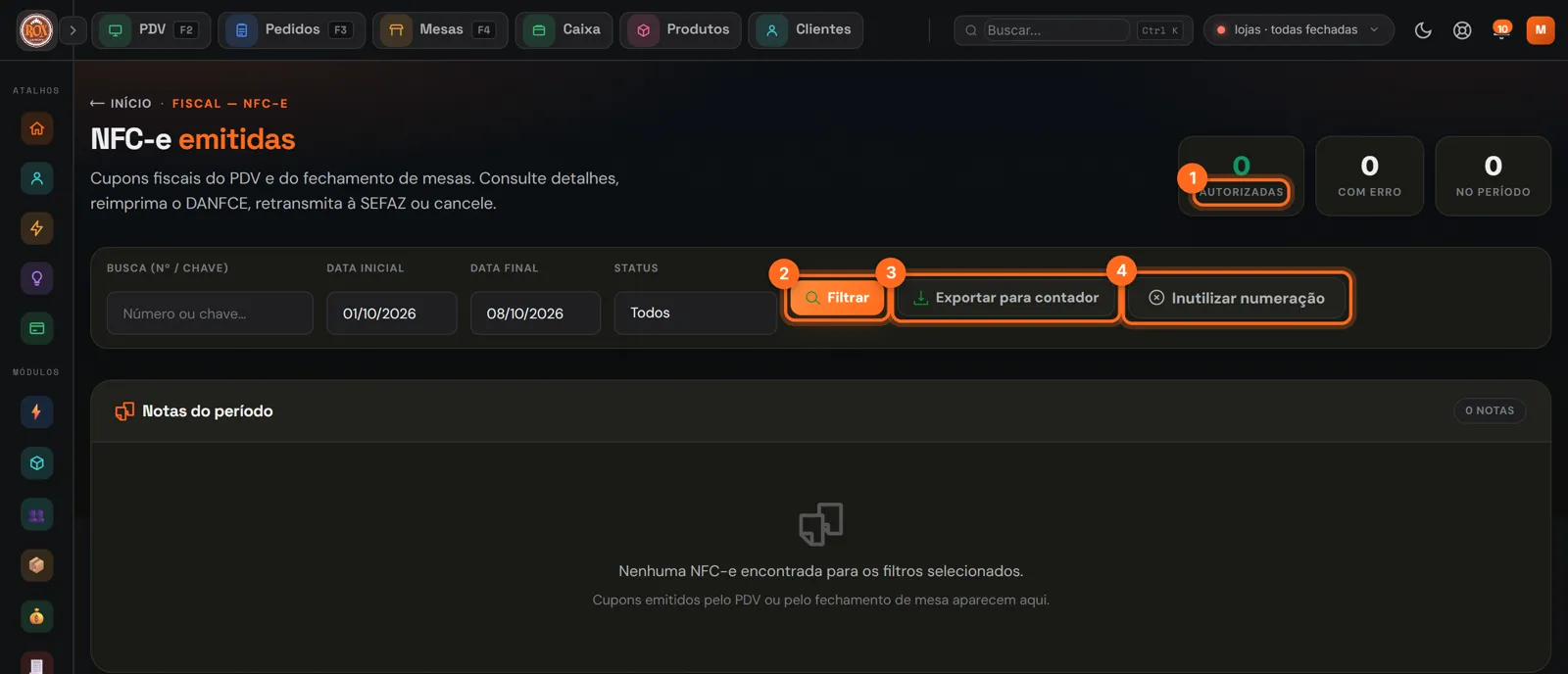Focus the Número ou chave search input
Screen dimensions: 1568x674
tap(210, 313)
